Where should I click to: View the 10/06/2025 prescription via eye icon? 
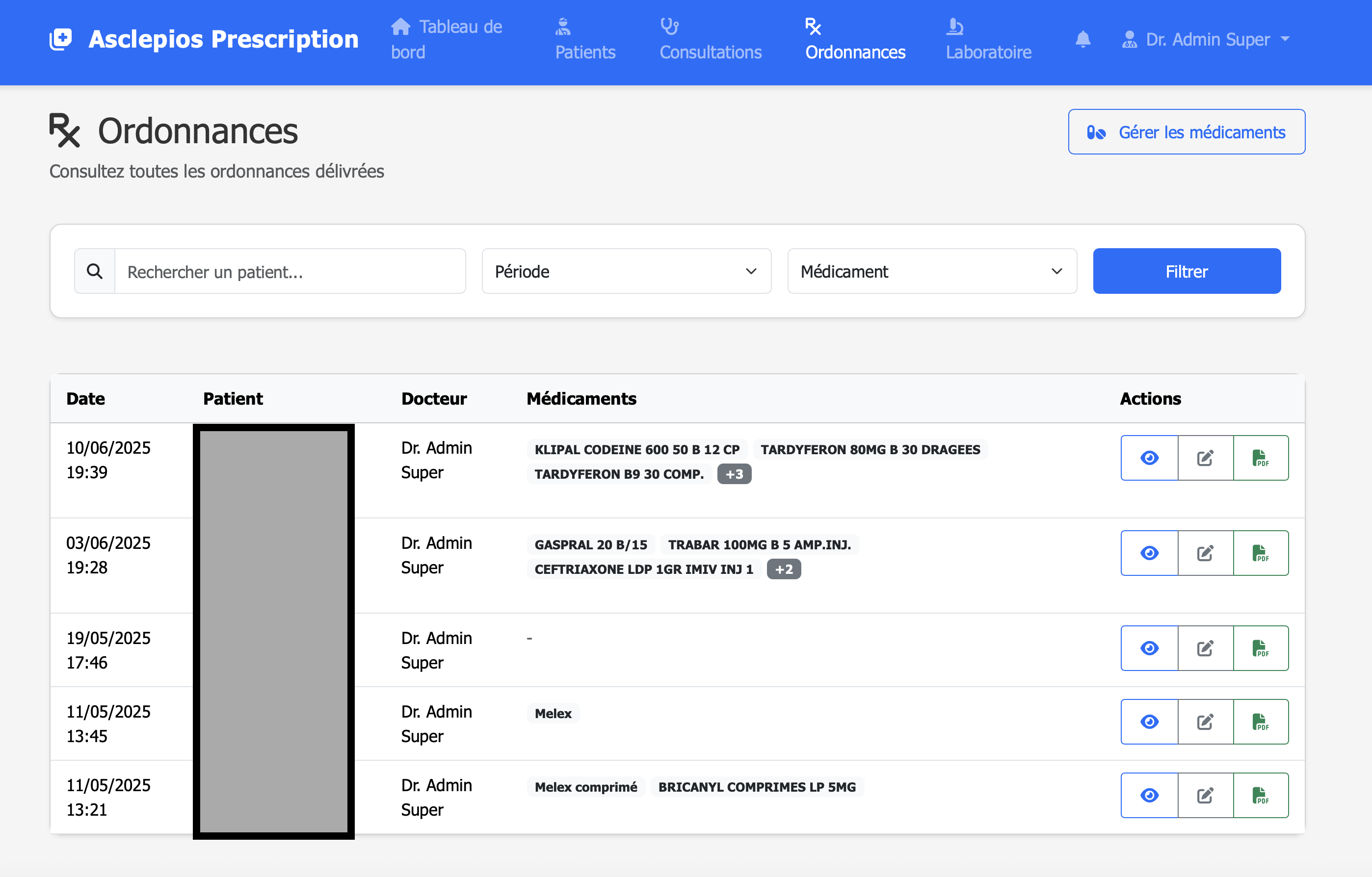(x=1149, y=458)
